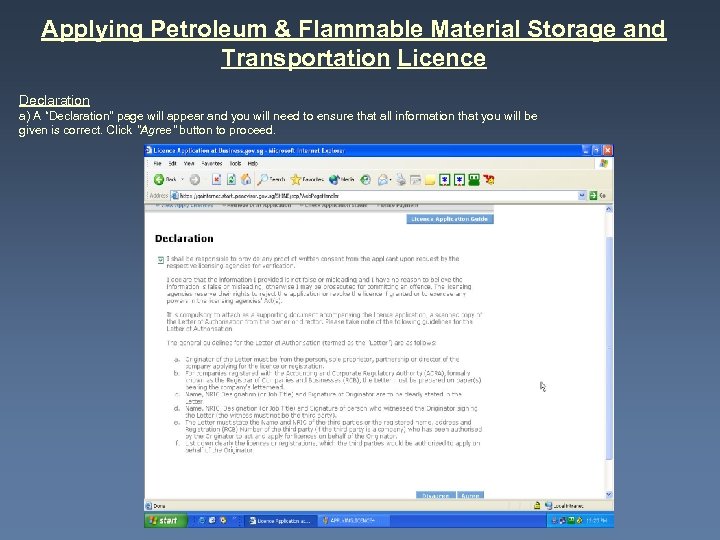
Task: Click the Agree button
Action: (470, 495)
